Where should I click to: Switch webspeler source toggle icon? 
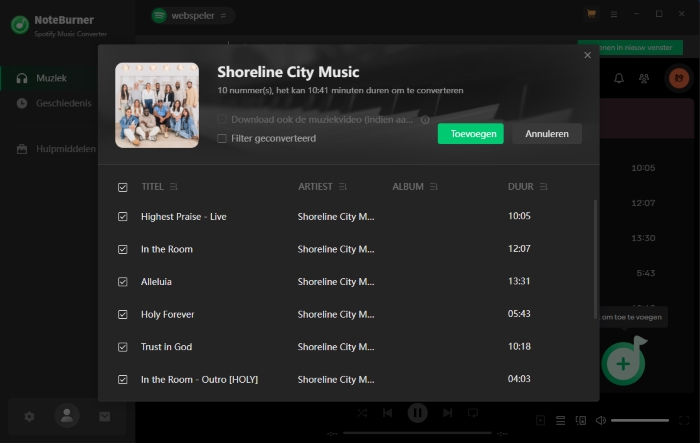tap(223, 16)
